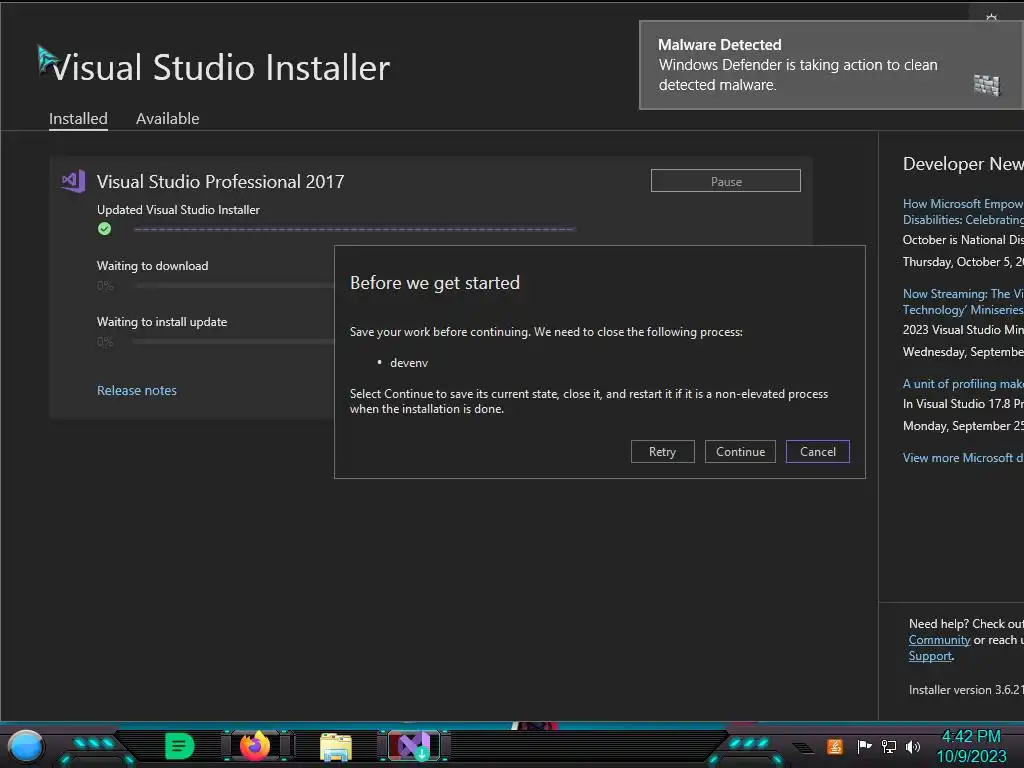Open Action Center flag tray icon
Image resolution: width=1024 pixels, height=768 pixels.
[864, 746]
